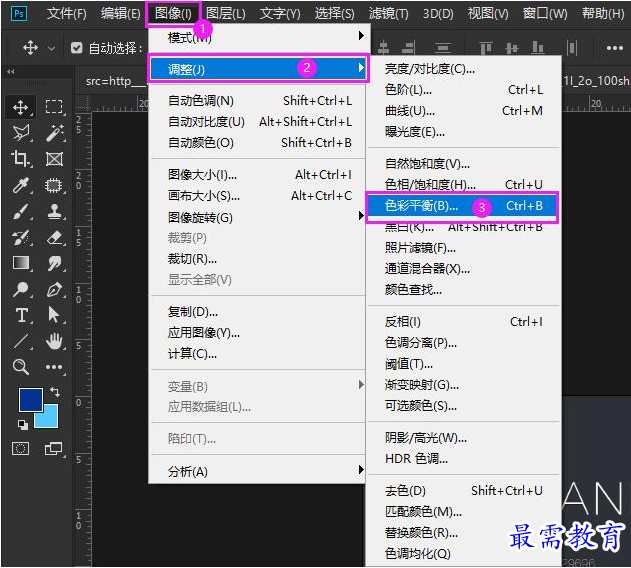Select the Eraser tool
The height and width of the screenshot is (568, 631).
54,237
